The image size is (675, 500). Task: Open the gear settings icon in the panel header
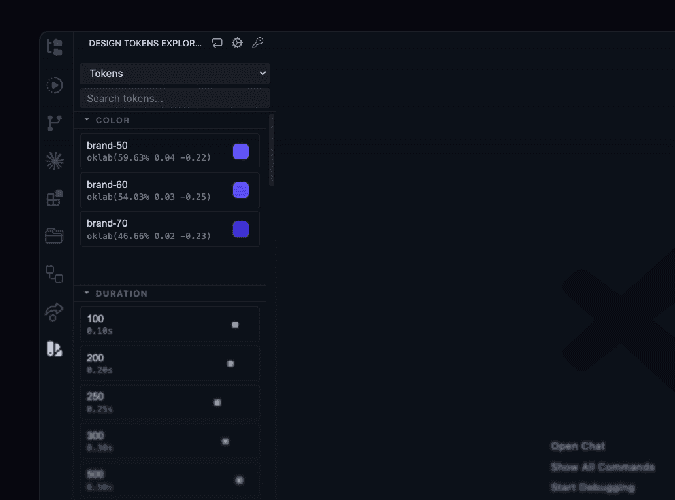tap(237, 43)
